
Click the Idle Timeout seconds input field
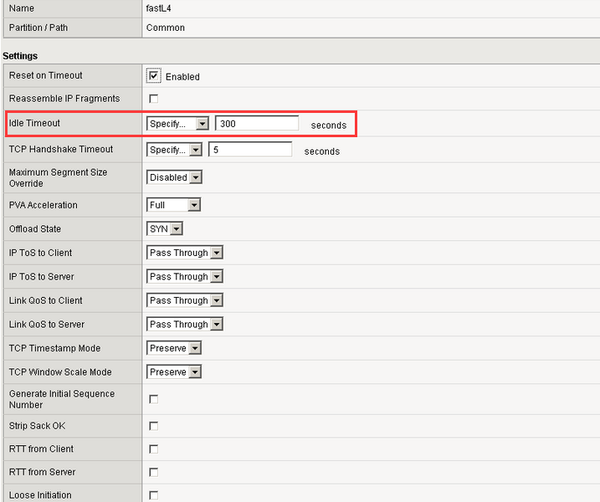point(256,124)
